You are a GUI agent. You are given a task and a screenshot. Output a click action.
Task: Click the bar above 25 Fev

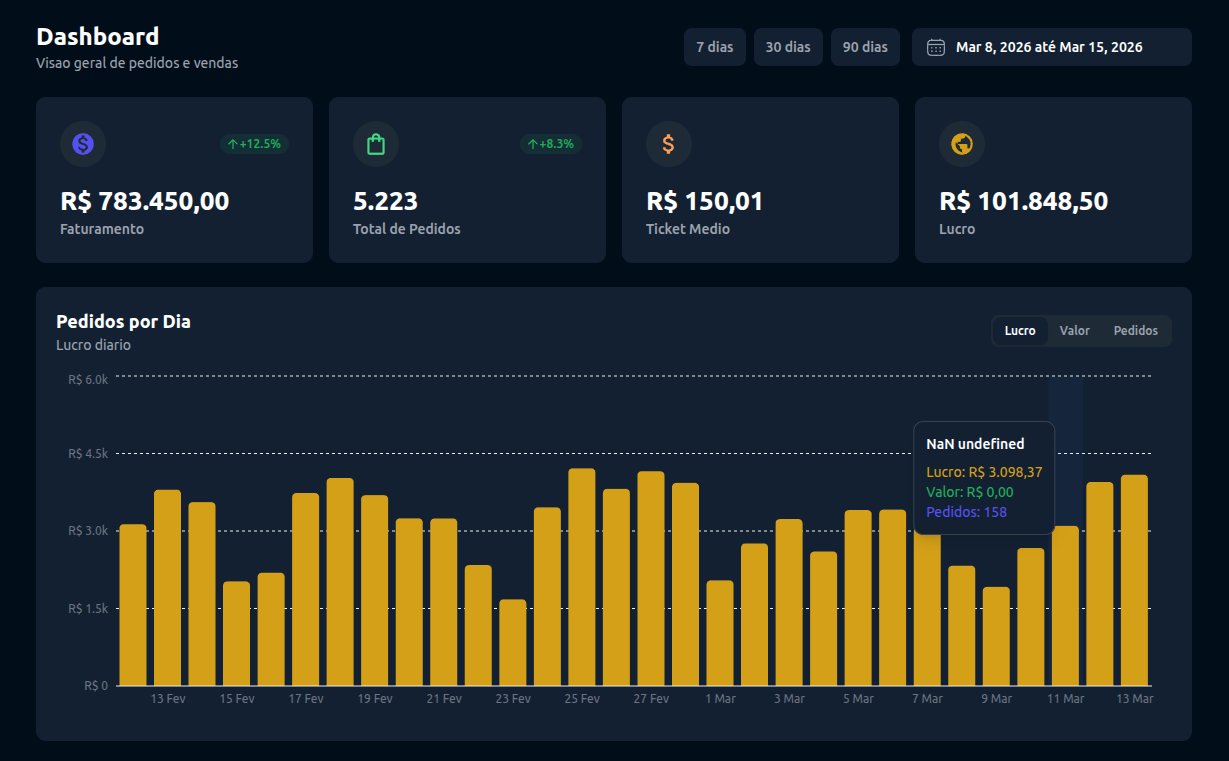582,577
